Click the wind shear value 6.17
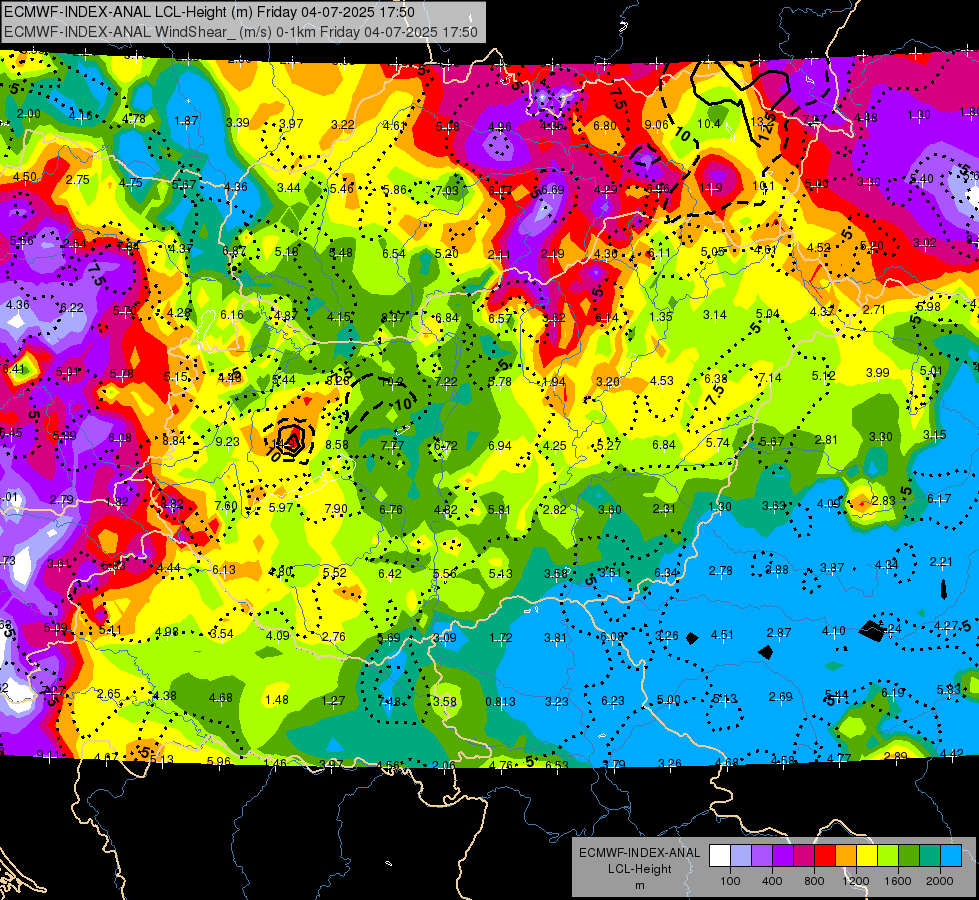 pyautogui.click(x=939, y=498)
